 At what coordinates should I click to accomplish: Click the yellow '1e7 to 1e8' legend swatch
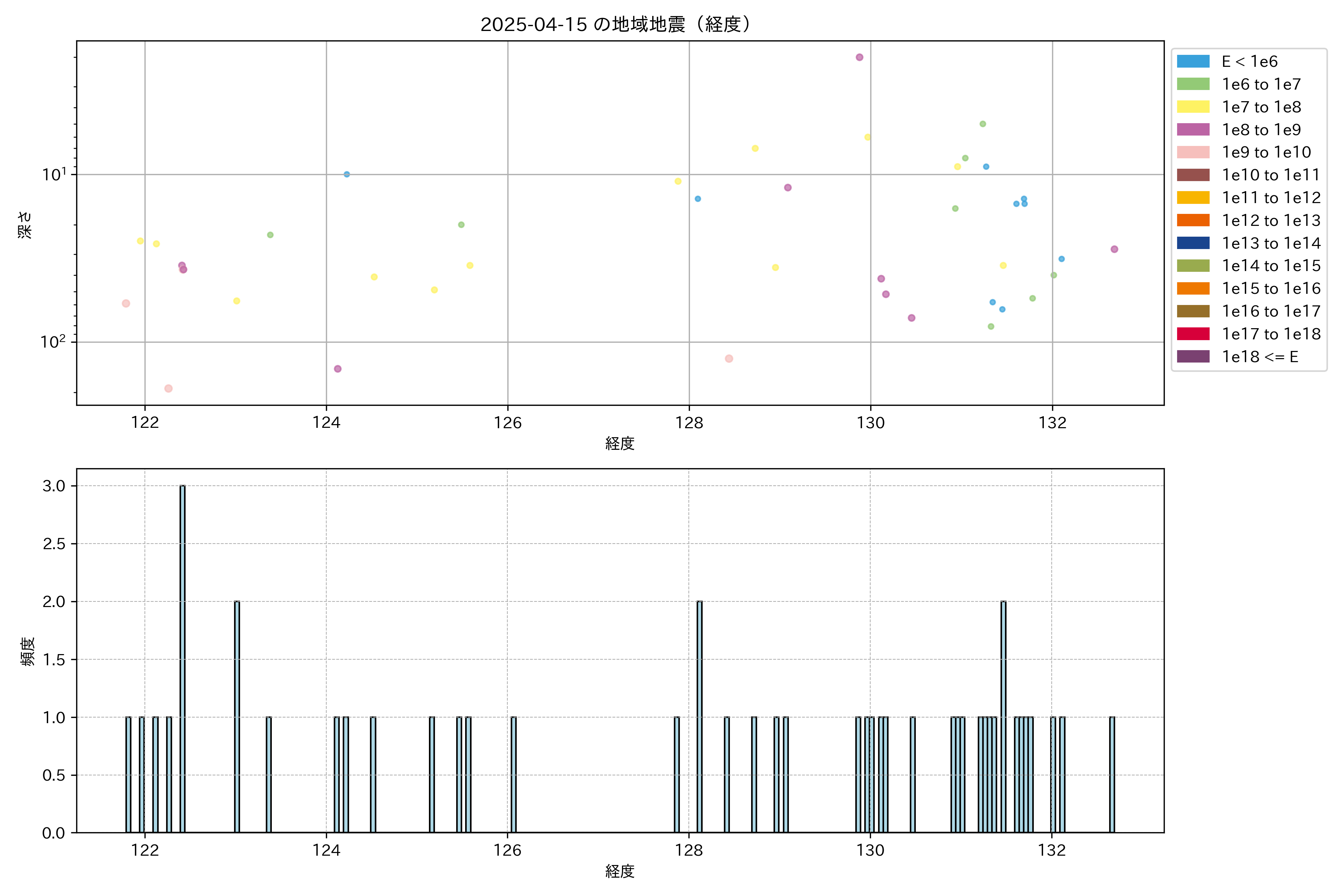pyautogui.click(x=1192, y=107)
